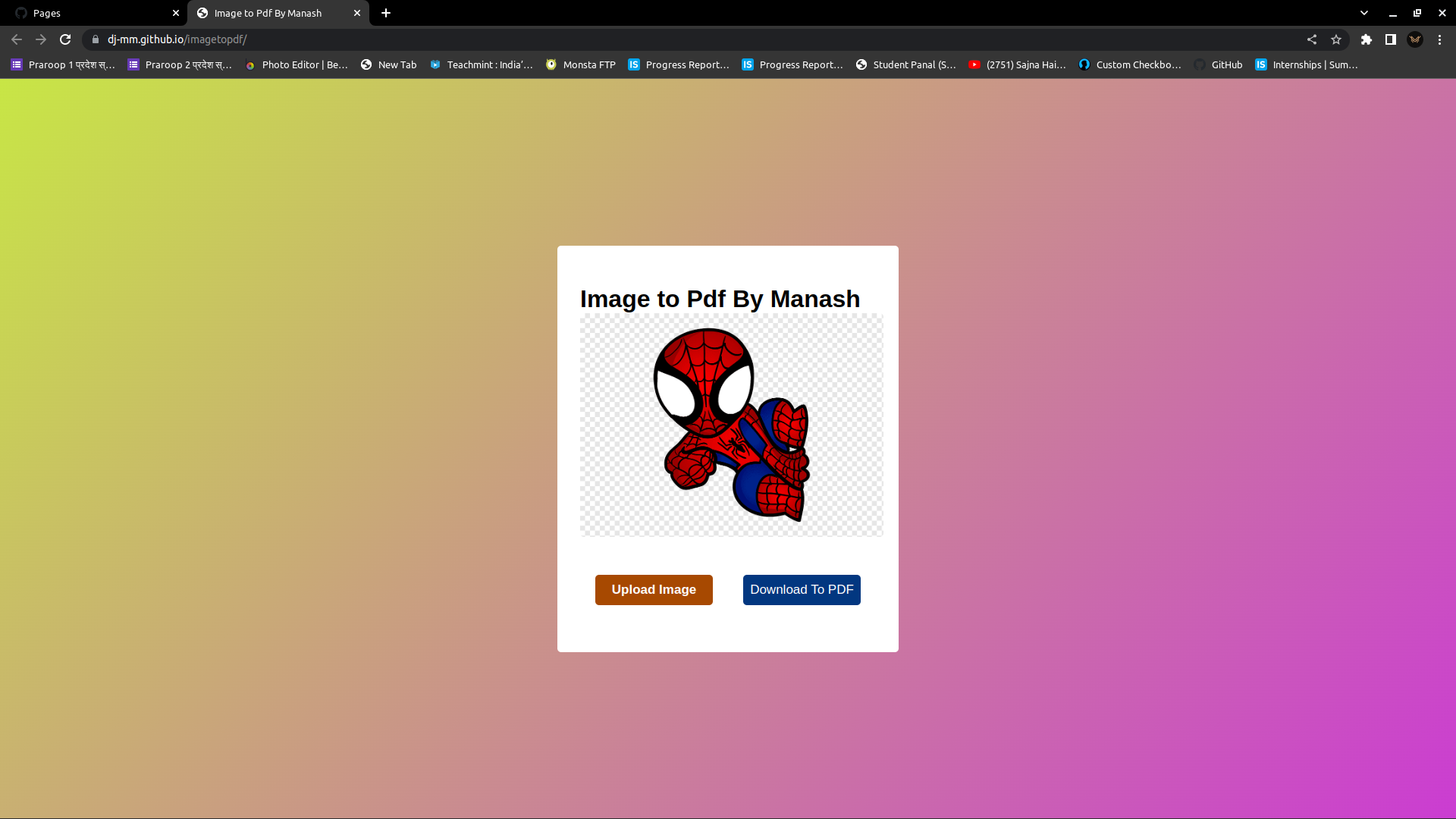Click the site security padlock icon
The height and width of the screenshot is (819, 1456).
point(94,39)
